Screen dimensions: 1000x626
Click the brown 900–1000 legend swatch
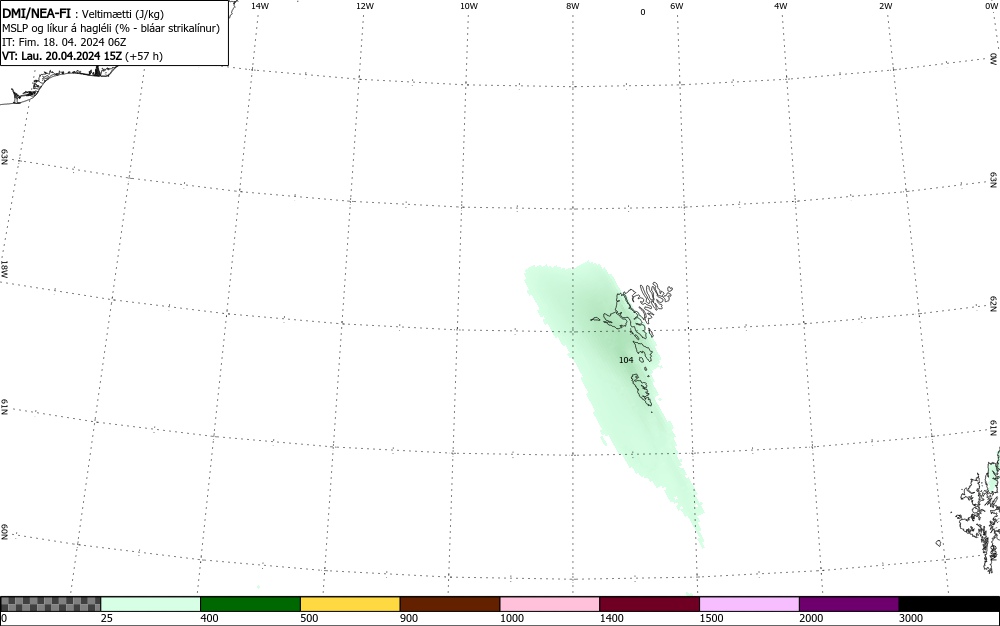(x=450, y=604)
